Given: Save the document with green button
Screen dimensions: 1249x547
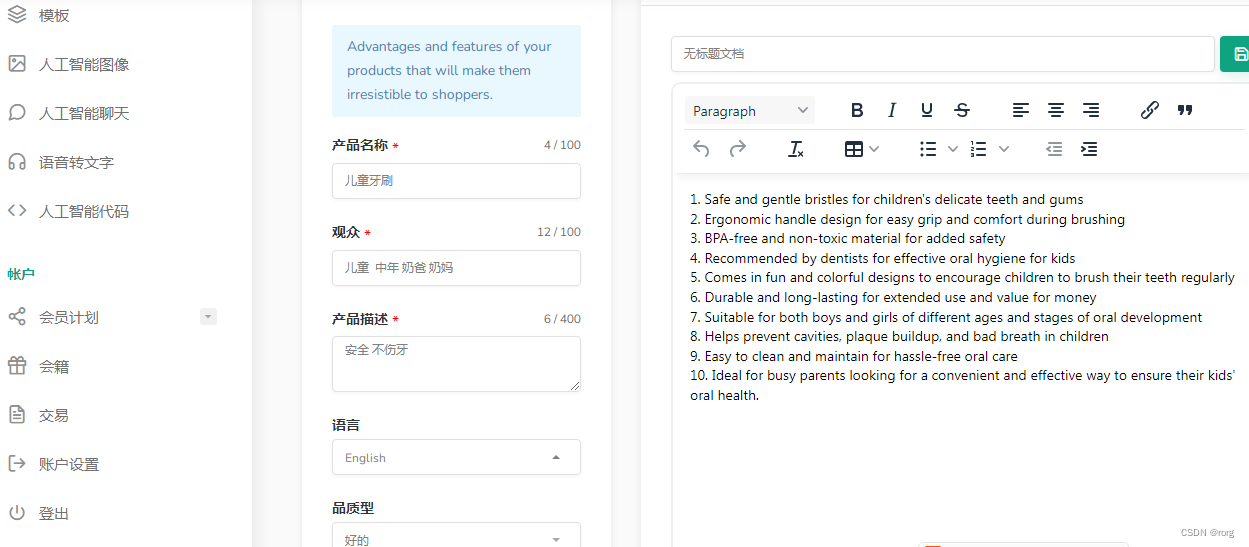Looking at the screenshot, I should point(1235,54).
